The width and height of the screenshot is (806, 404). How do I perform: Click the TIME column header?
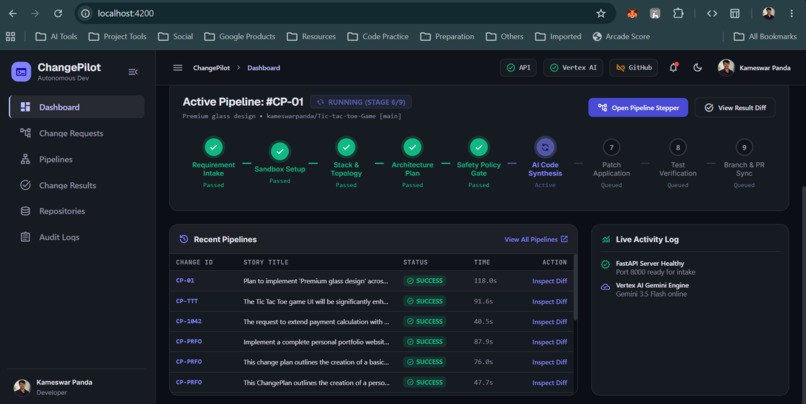click(x=482, y=262)
